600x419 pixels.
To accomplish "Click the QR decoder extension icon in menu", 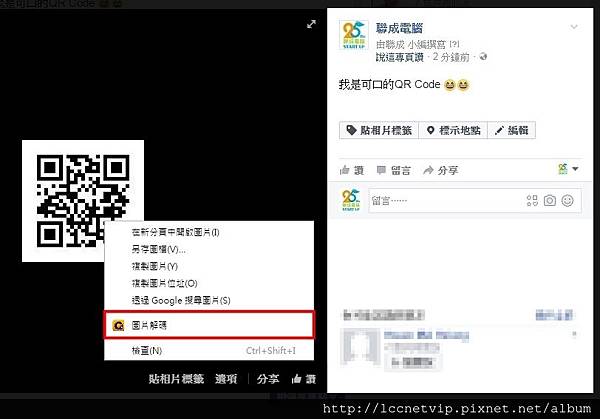I will [118, 325].
